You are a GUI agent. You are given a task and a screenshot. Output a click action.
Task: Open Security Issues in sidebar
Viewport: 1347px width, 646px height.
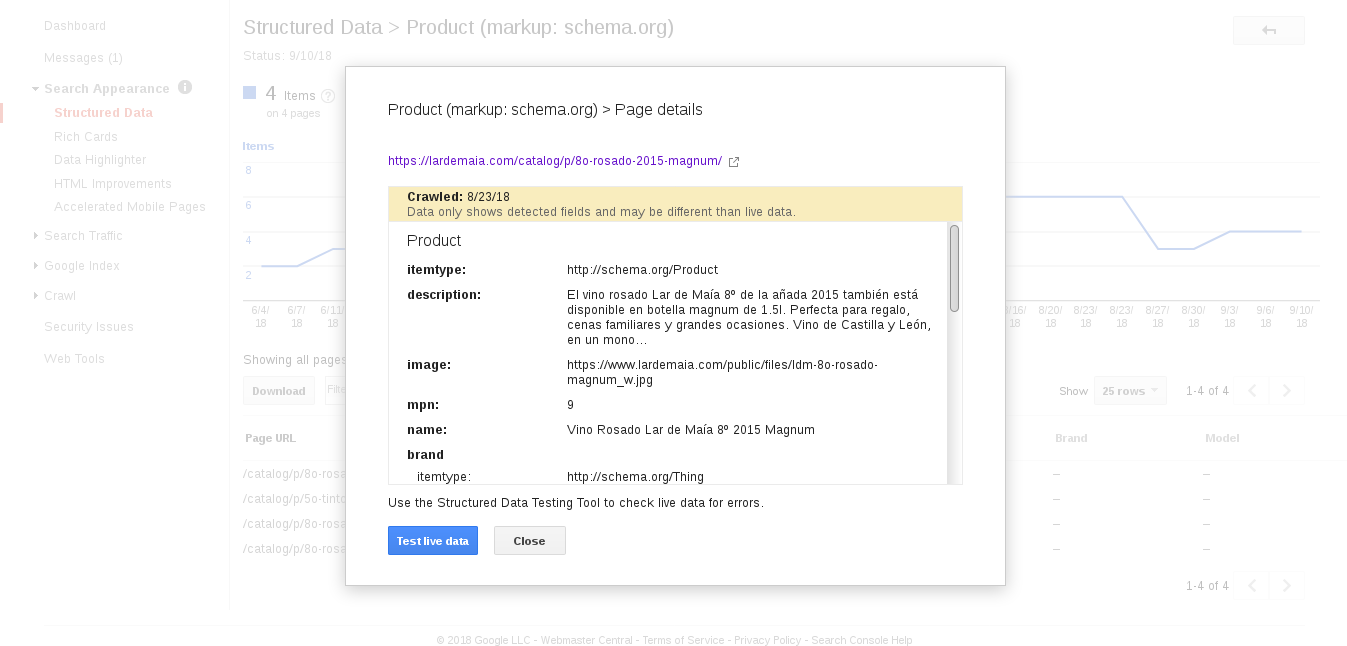pos(89,327)
